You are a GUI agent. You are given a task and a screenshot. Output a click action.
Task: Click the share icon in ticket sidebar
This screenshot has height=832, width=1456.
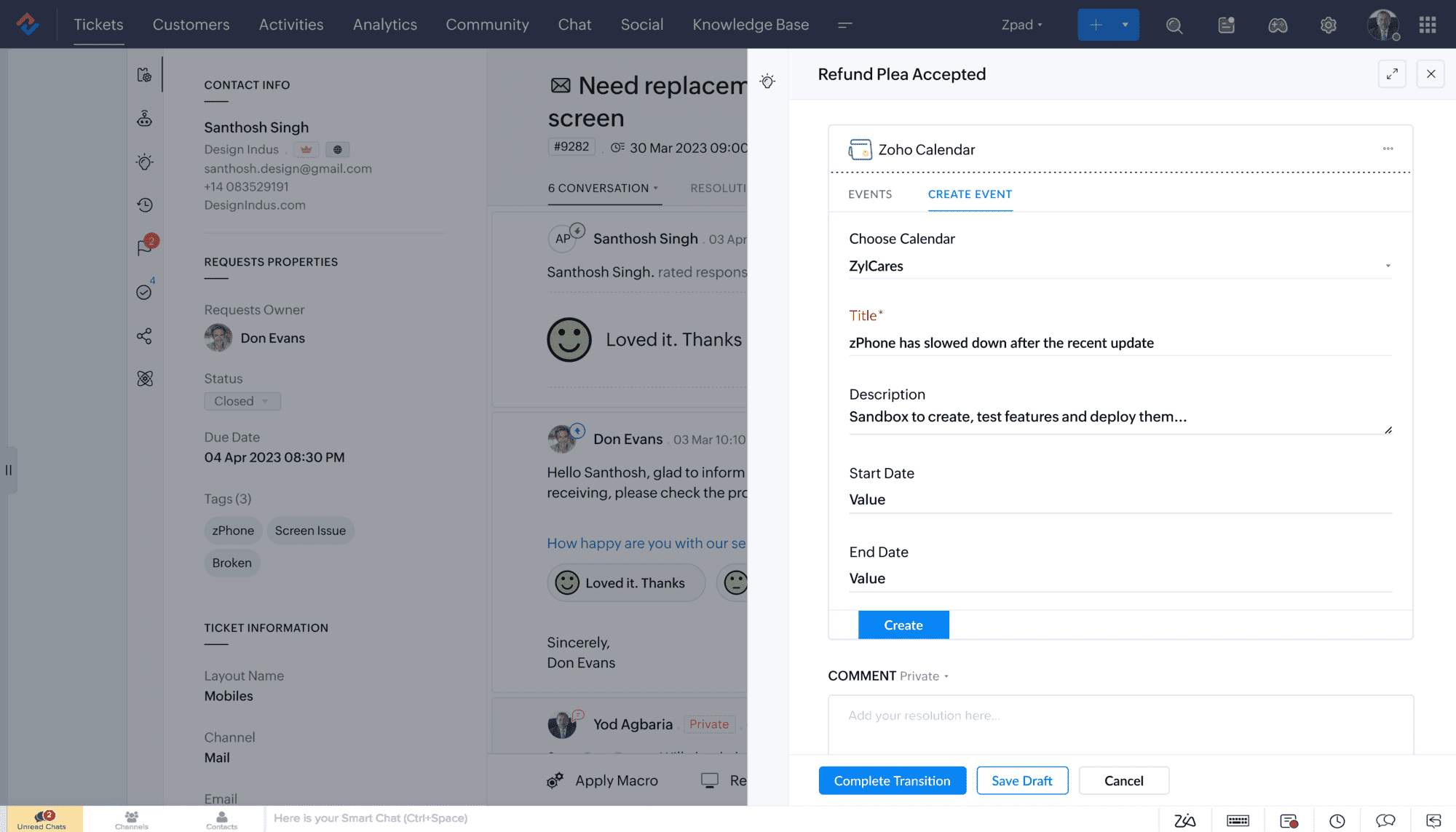coord(145,336)
